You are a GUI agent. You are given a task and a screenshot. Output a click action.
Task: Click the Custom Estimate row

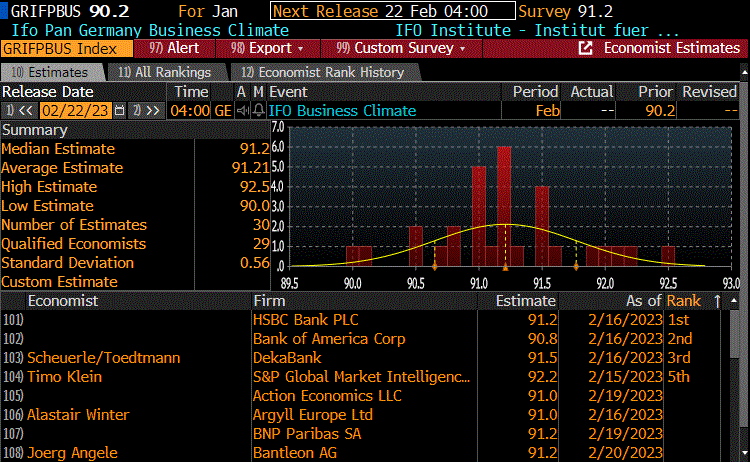pos(135,282)
